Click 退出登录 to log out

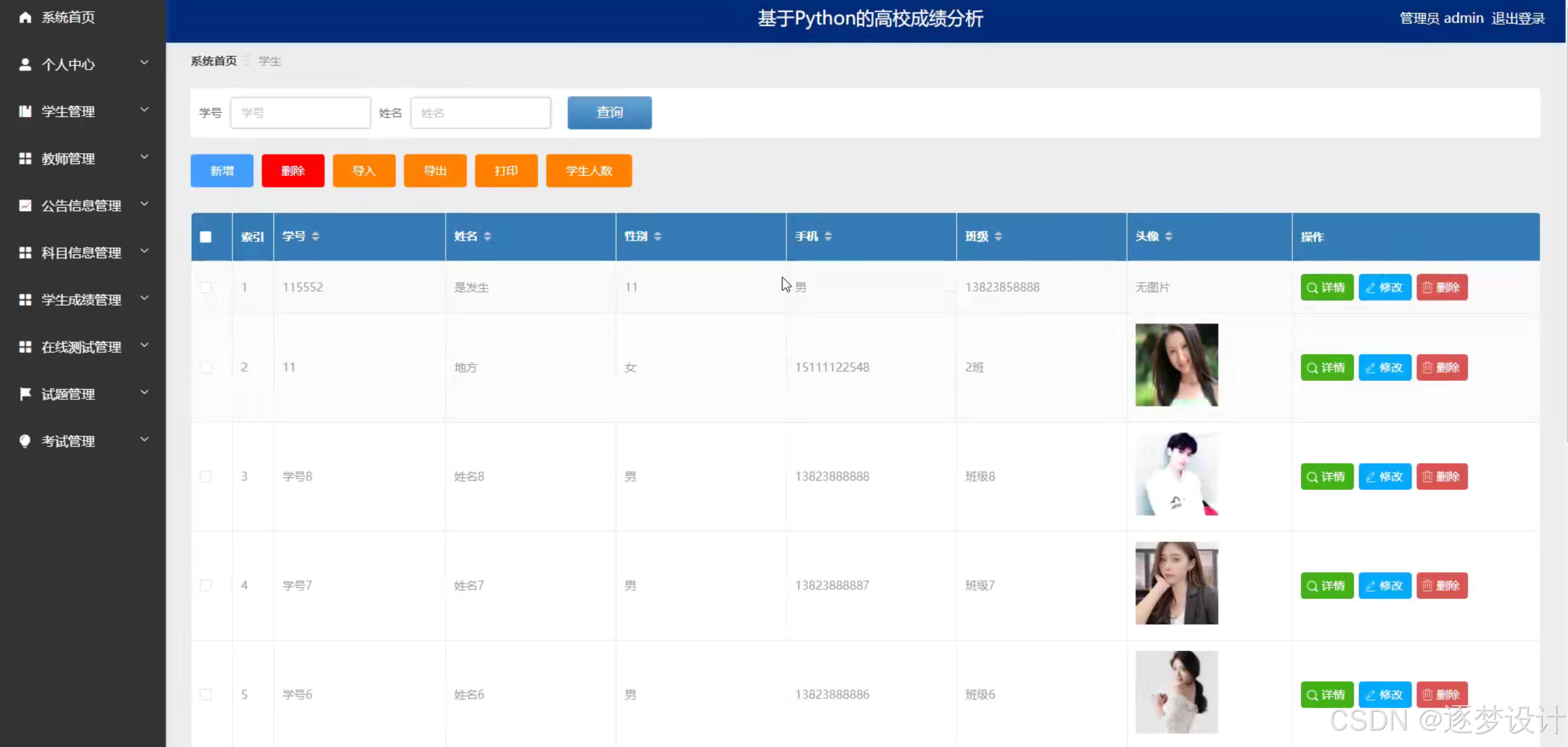[1518, 18]
